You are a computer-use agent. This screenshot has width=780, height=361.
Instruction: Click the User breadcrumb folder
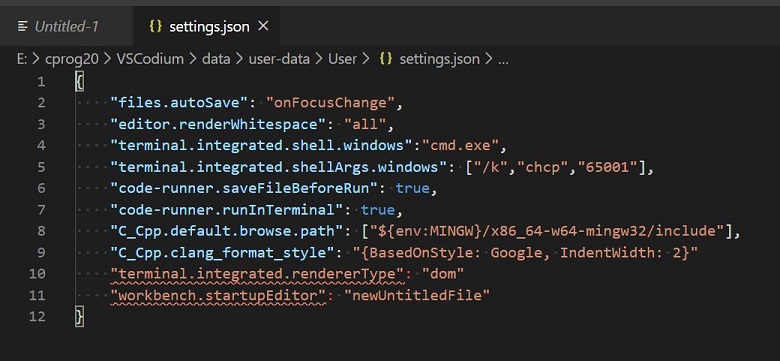(342, 59)
